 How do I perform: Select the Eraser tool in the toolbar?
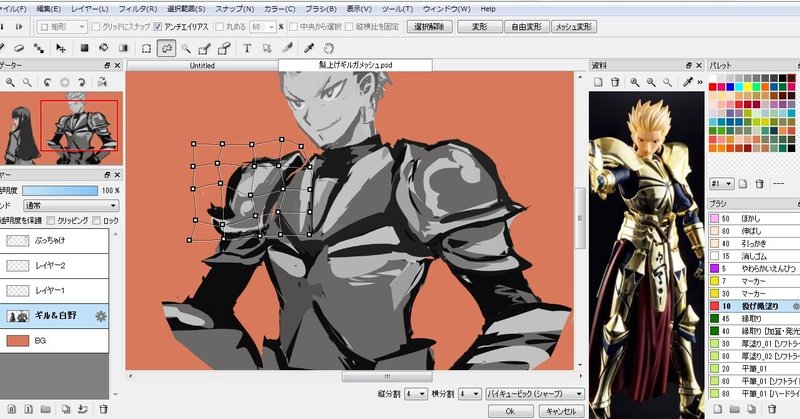click(x=19, y=48)
